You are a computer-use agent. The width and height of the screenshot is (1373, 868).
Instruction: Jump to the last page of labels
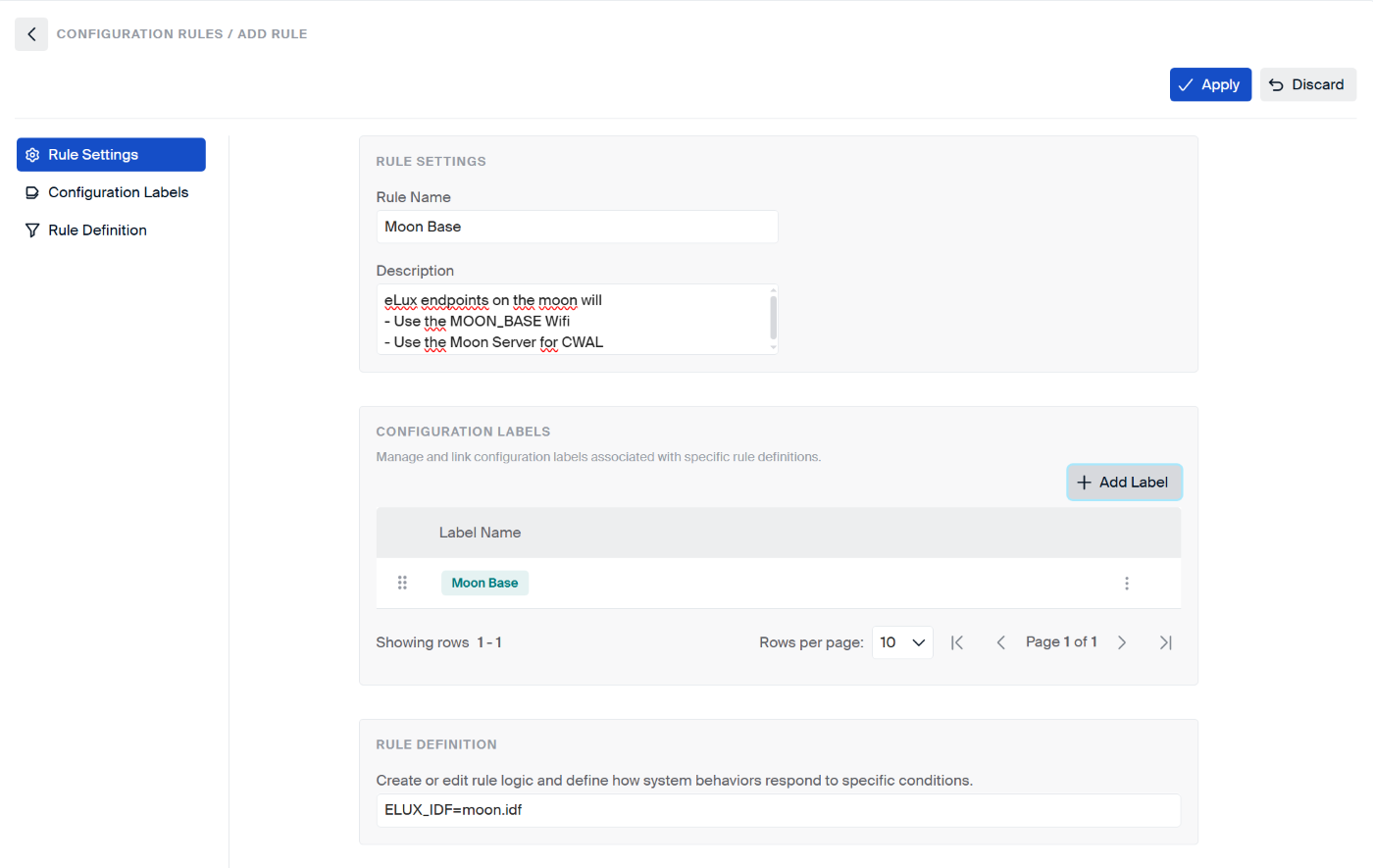point(1165,642)
